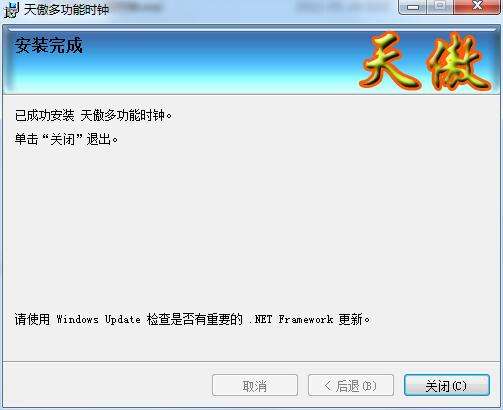Click the 天傲多功能时钟 window title text
This screenshot has width=503, height=410.
pyautogui.click(x=66, y=10)
